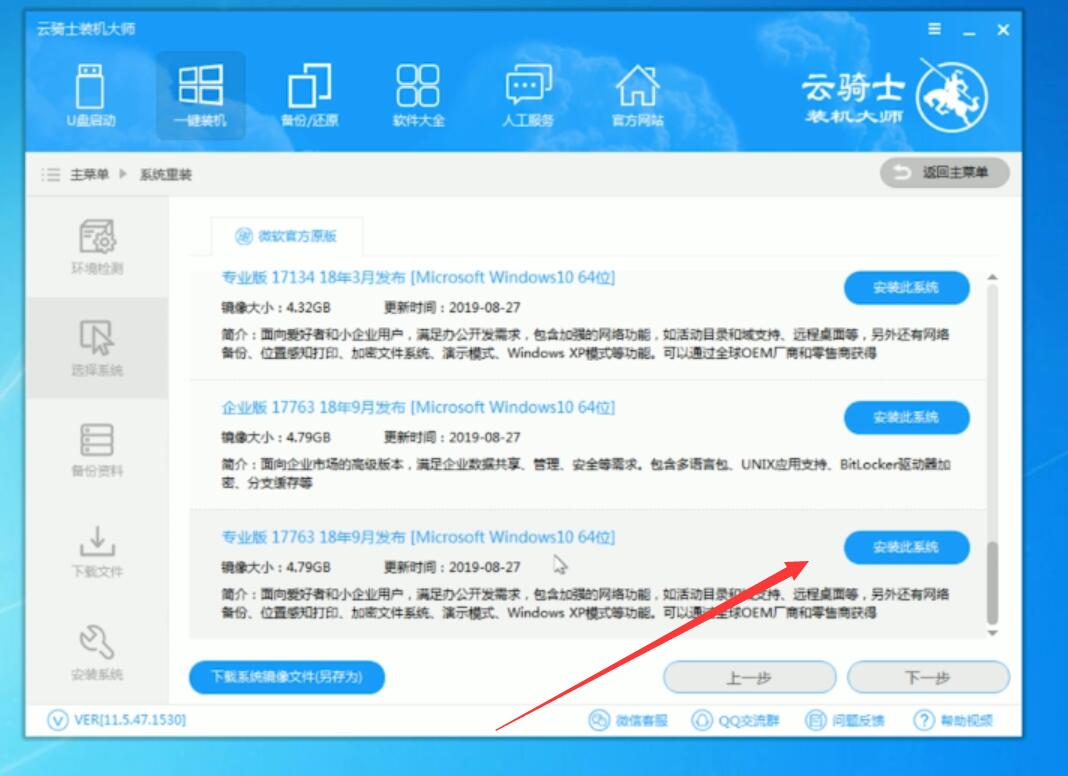Viewport: 1068px width, 776px height.
Task: Select the 选择系统 sidebar step
Action: [97, 347]
